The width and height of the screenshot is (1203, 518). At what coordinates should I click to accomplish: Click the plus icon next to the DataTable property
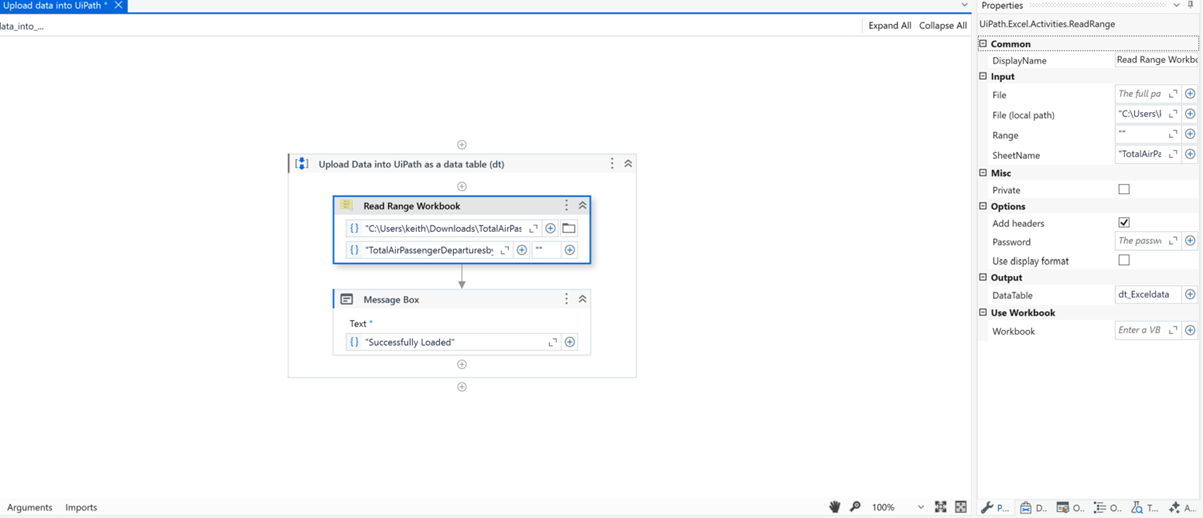[x=1190, y=295]
